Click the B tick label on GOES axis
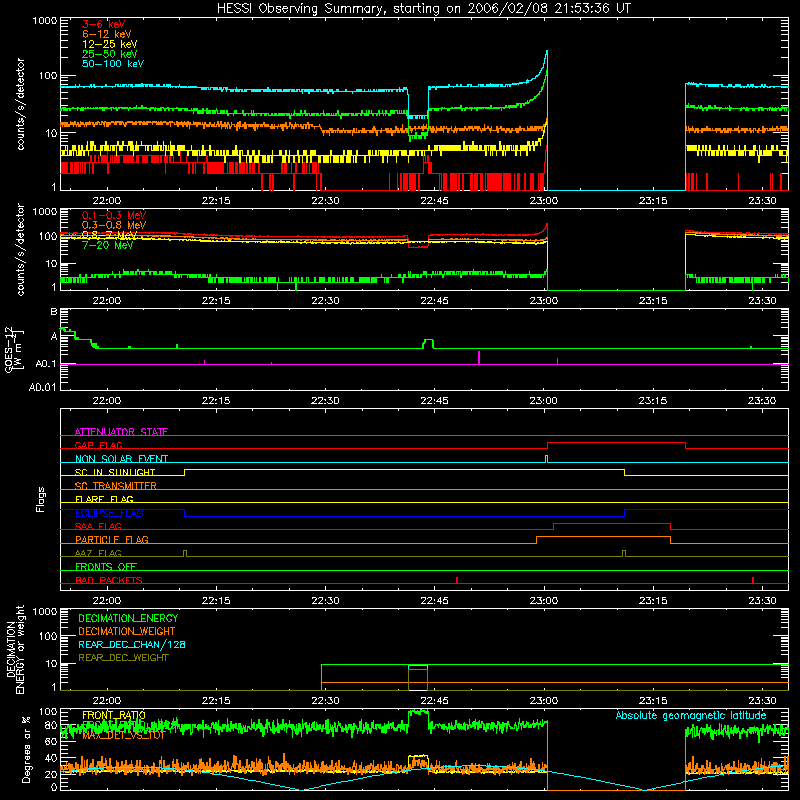 (x=54, y=312)
